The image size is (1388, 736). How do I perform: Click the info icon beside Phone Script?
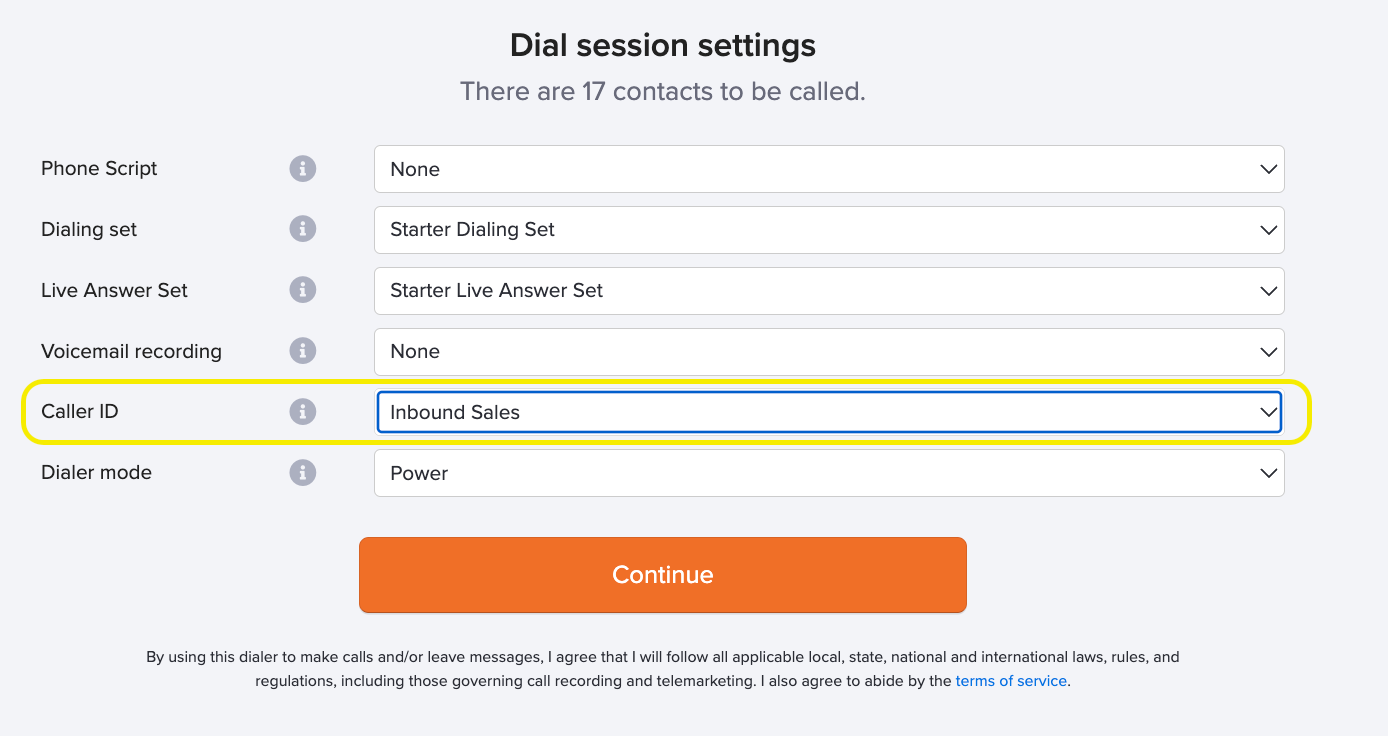[303, 169]
